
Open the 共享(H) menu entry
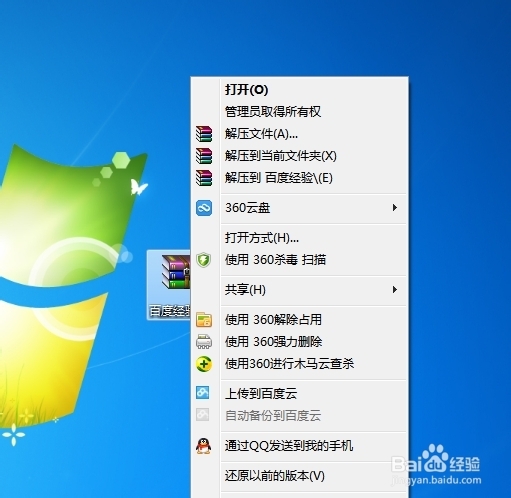click(x=299, y=290)
